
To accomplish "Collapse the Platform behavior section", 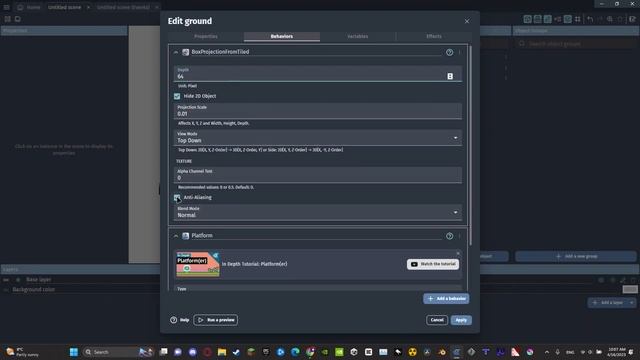I will [x=176, y=236].
